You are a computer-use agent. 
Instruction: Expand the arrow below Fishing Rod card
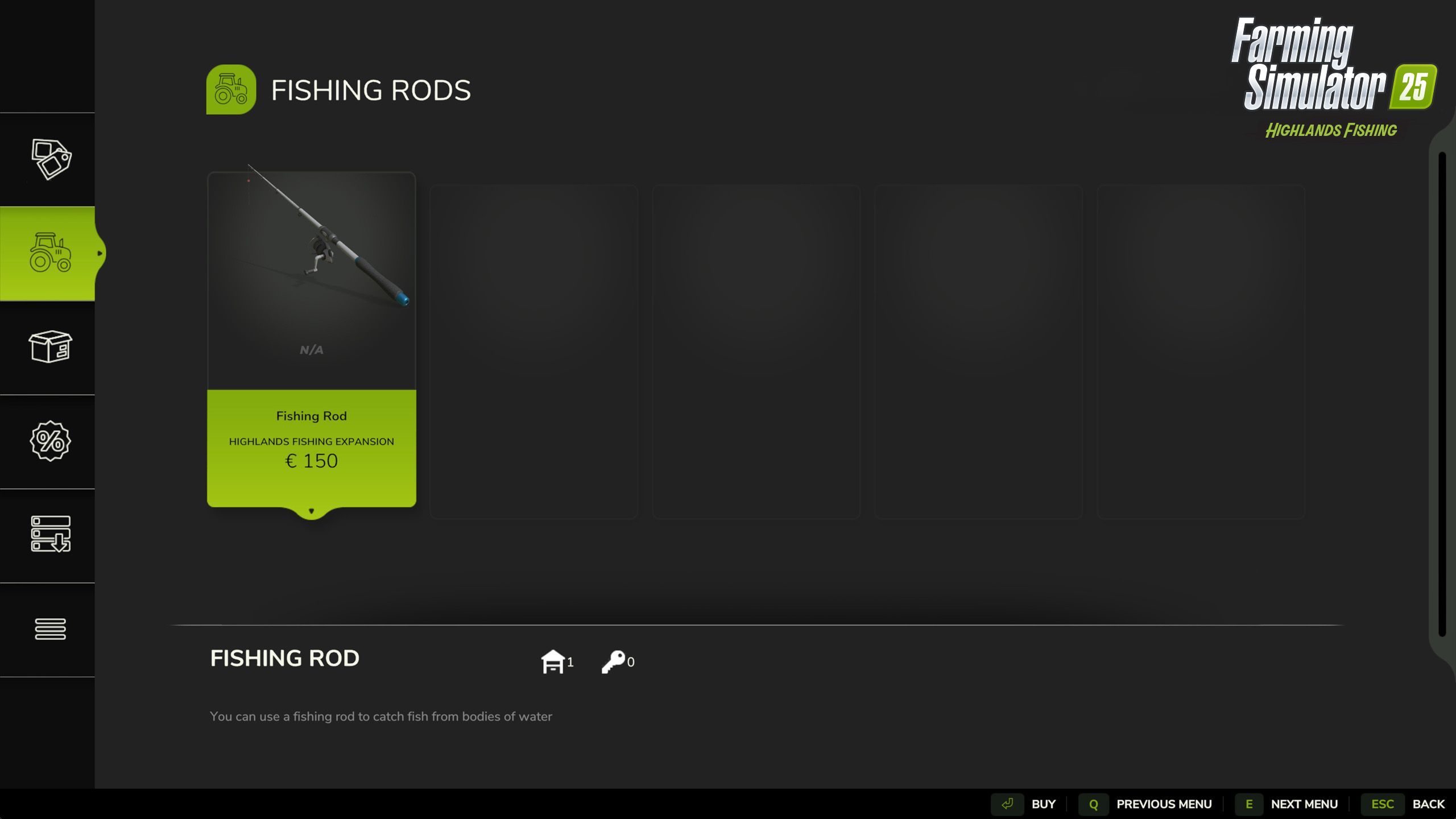point(311,511)
